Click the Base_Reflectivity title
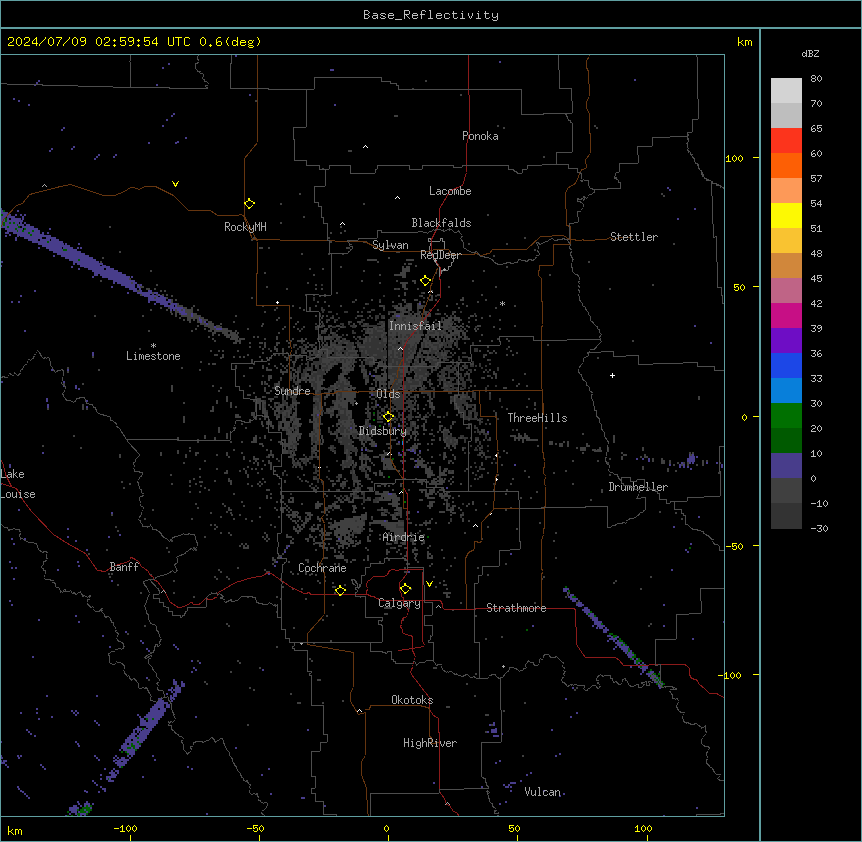Screen dimensions: 862x842 click(x=431, y=15)
